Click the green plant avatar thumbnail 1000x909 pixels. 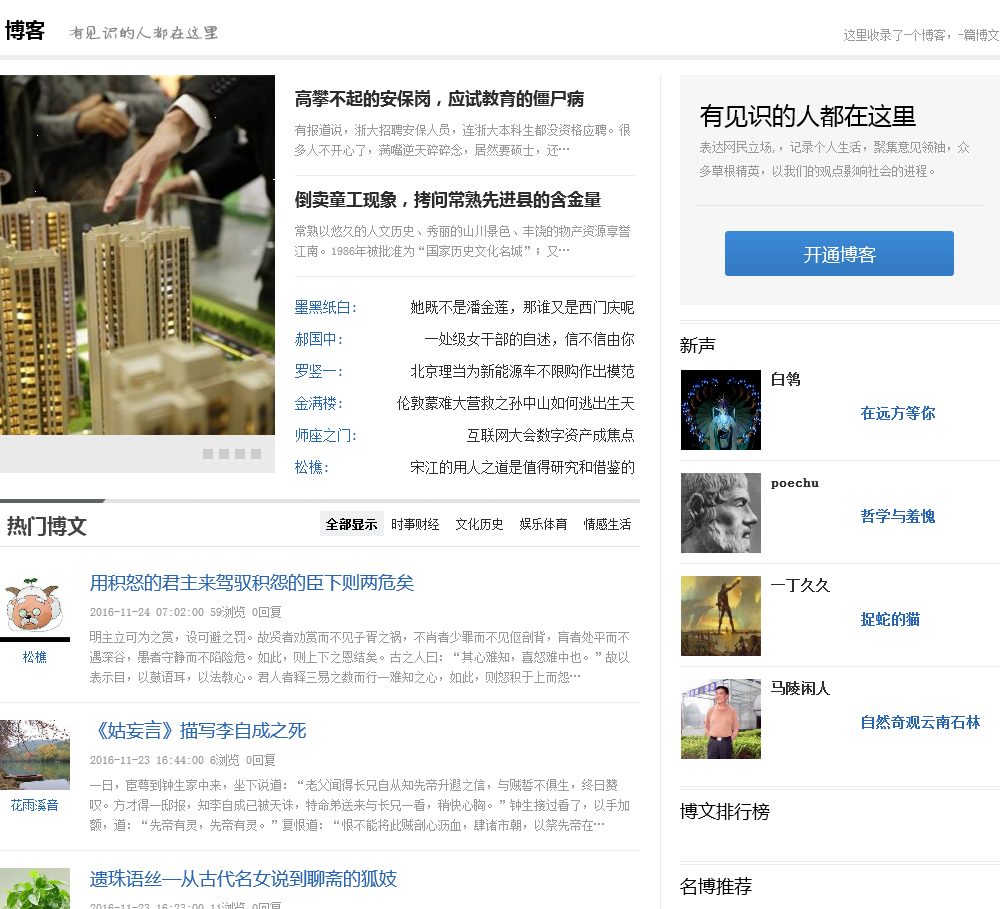click(x=34, y=888)
